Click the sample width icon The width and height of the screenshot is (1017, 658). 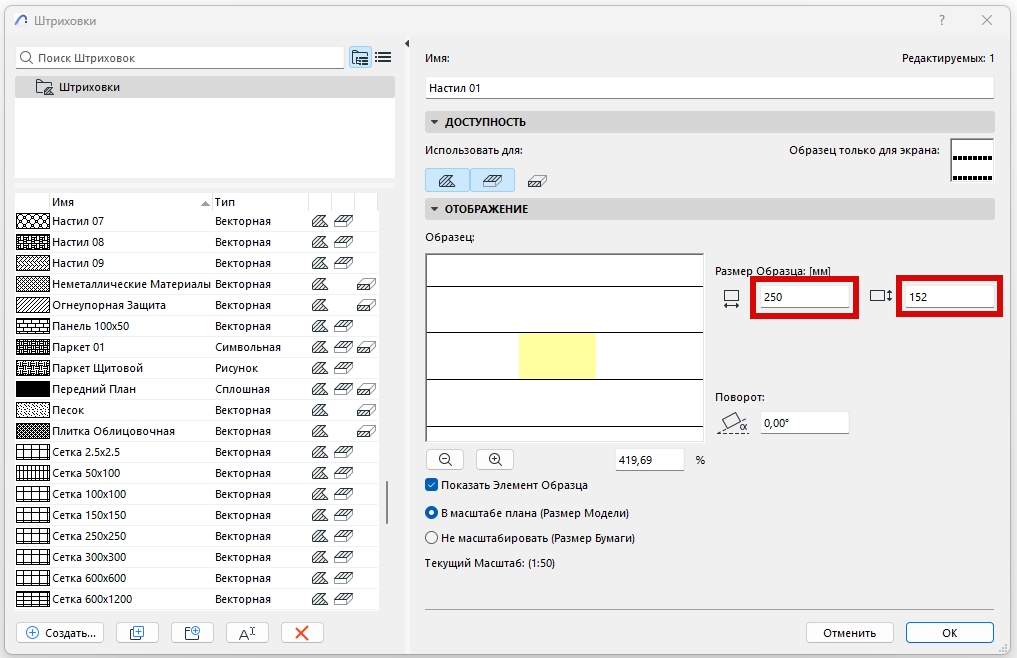coord(731,299)
